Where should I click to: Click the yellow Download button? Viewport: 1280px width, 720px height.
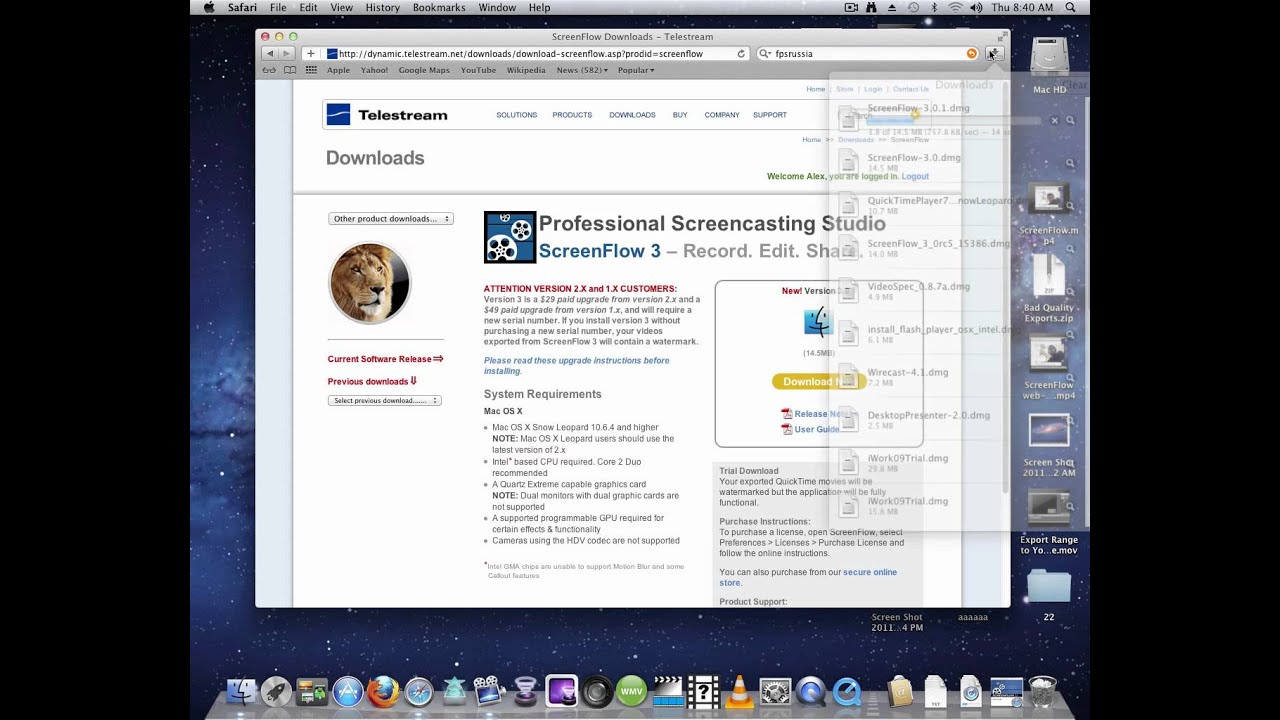coord(818,381)
